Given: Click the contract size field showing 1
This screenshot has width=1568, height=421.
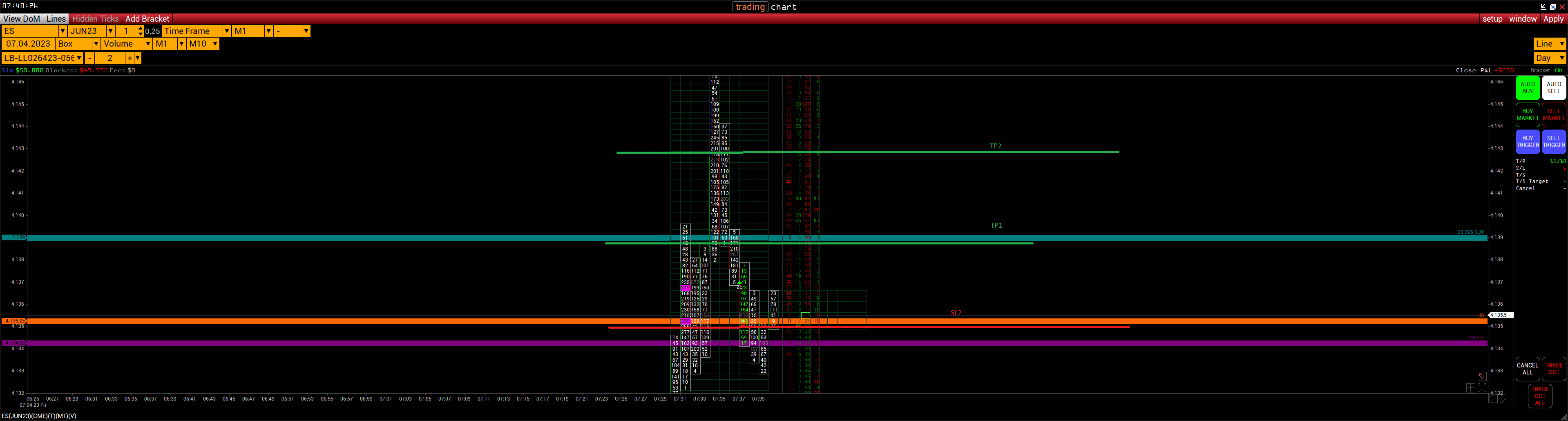Looking at the screenshot, I should coord(126,31).
